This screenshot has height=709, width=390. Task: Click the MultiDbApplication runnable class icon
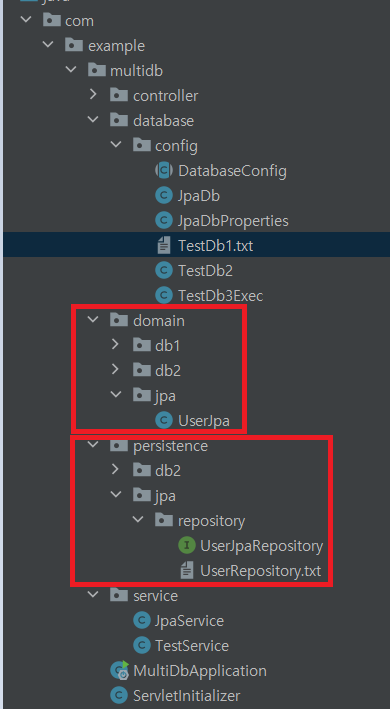click(x=120, y=670)
